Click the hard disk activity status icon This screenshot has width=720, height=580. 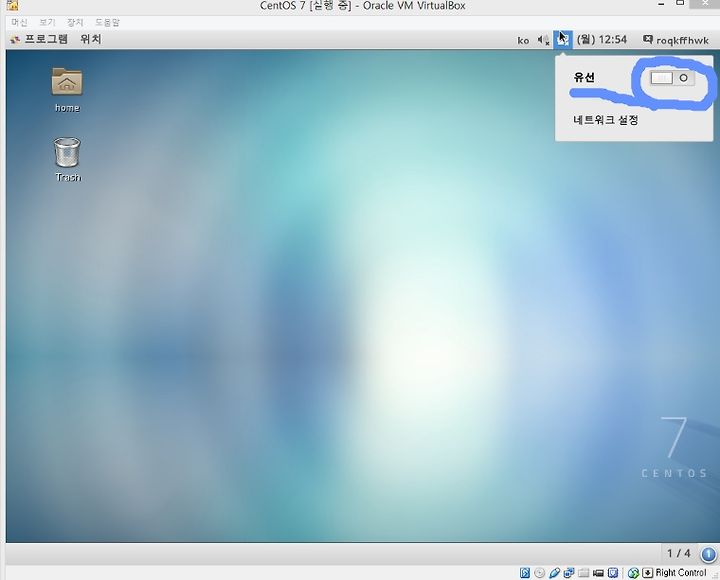click(525, 573)
